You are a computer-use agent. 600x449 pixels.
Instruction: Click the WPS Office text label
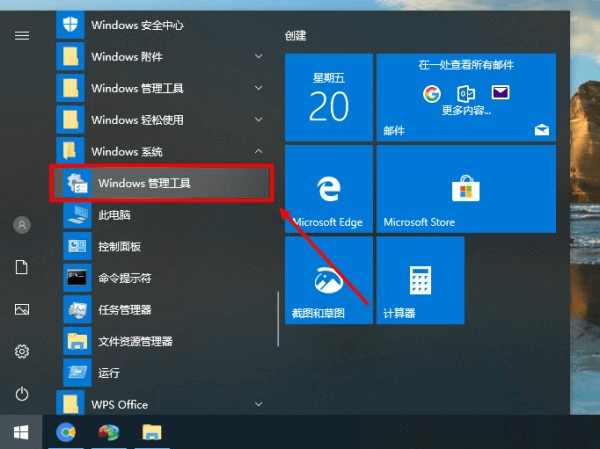(119, 405)
